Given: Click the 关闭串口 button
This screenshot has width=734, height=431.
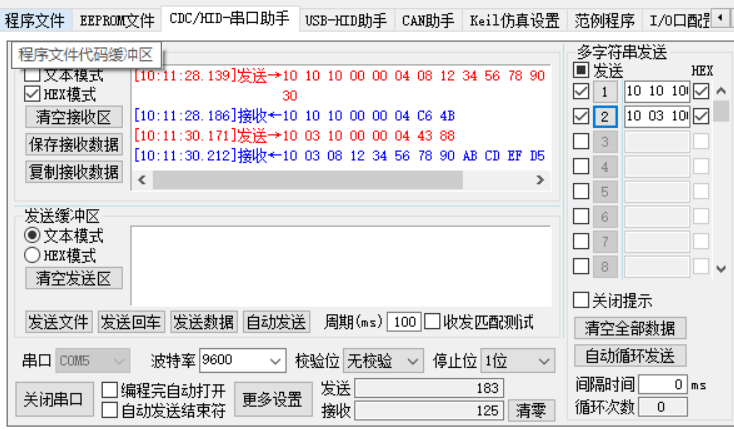Looking at the screenshot, I should (x=55, y=399).
